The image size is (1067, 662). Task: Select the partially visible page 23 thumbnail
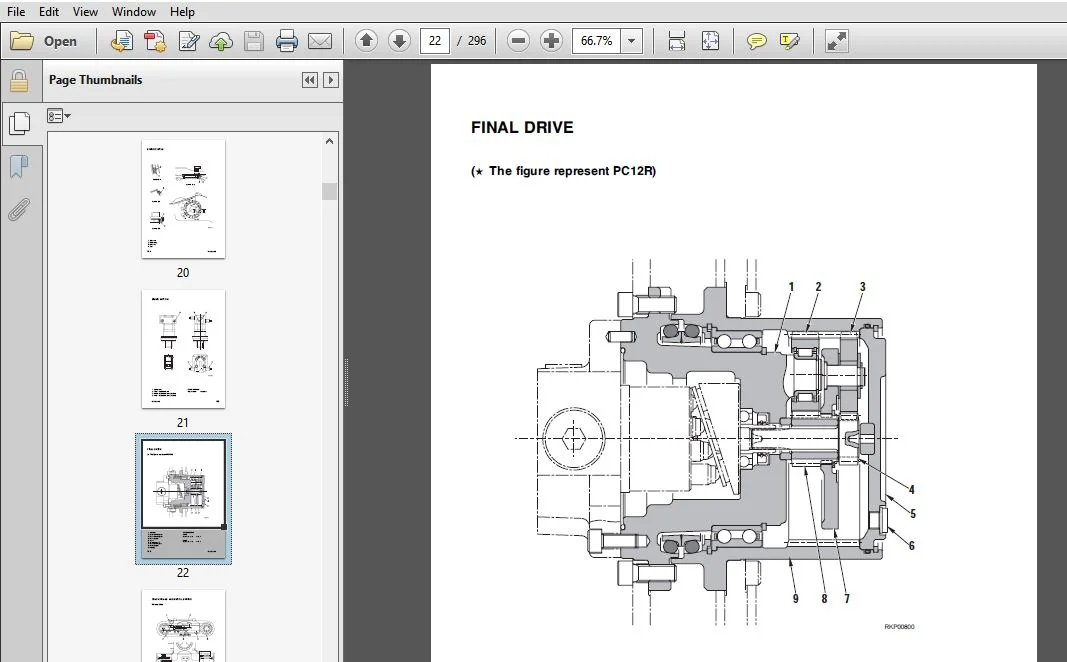pyautogui.click(x=183, y=625)
